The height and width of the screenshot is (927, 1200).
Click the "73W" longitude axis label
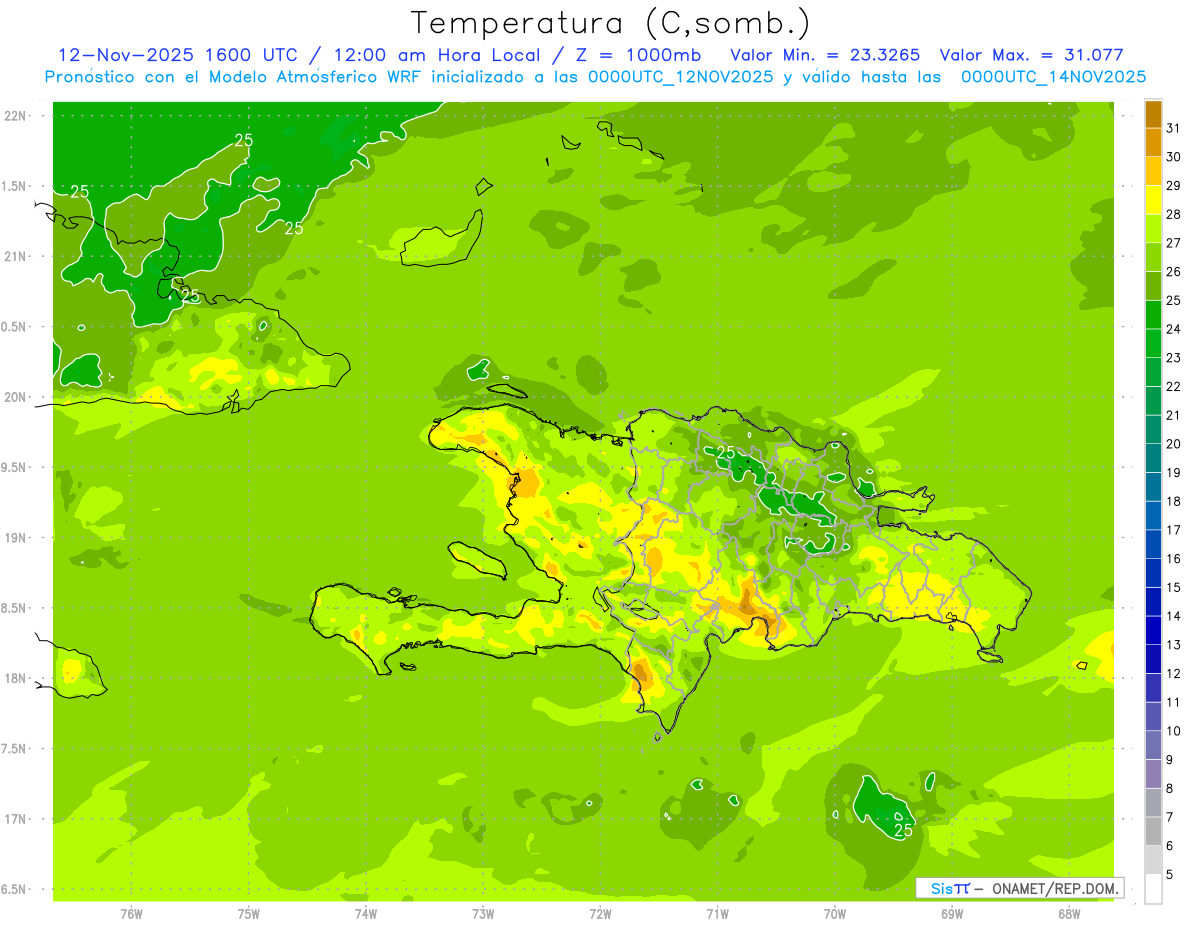click(x=483, y=914)
